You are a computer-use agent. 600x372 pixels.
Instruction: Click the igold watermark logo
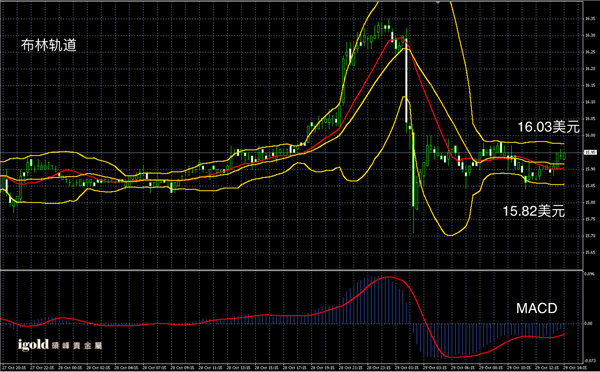(x=60, y=344)
